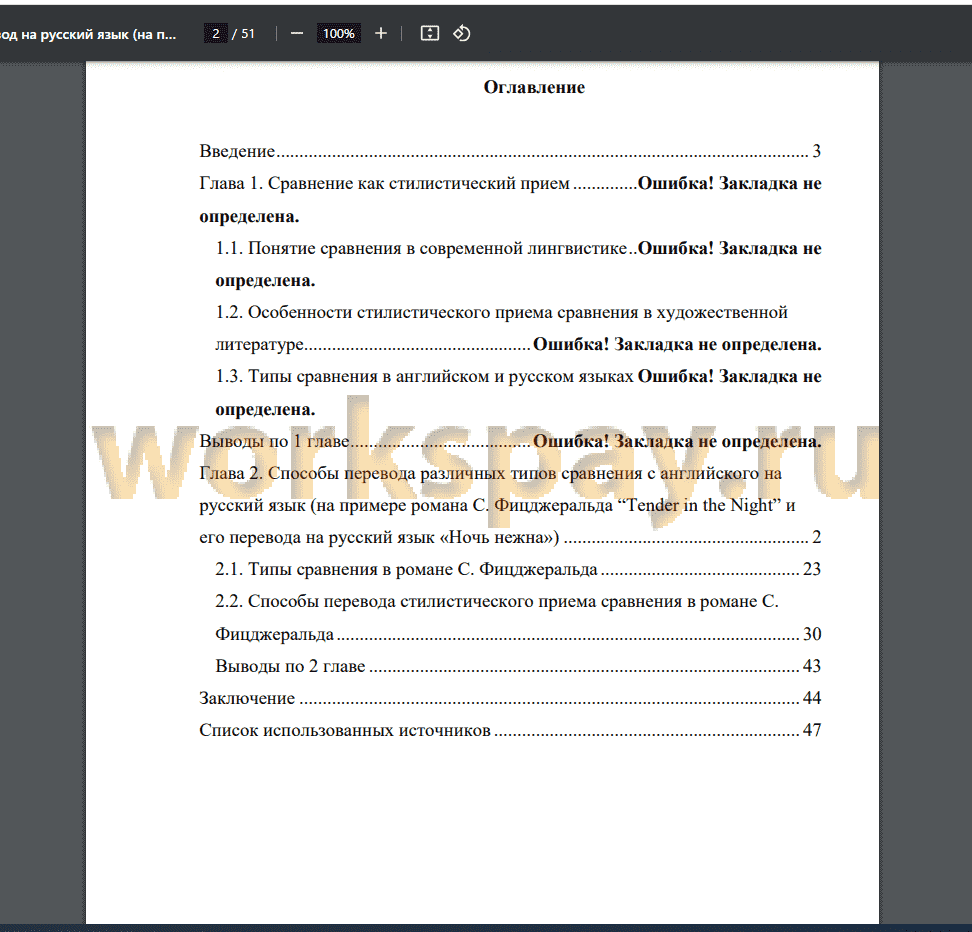Click the PDF document title in toolbar
The image size is (972, 932).
click(88, 34)
